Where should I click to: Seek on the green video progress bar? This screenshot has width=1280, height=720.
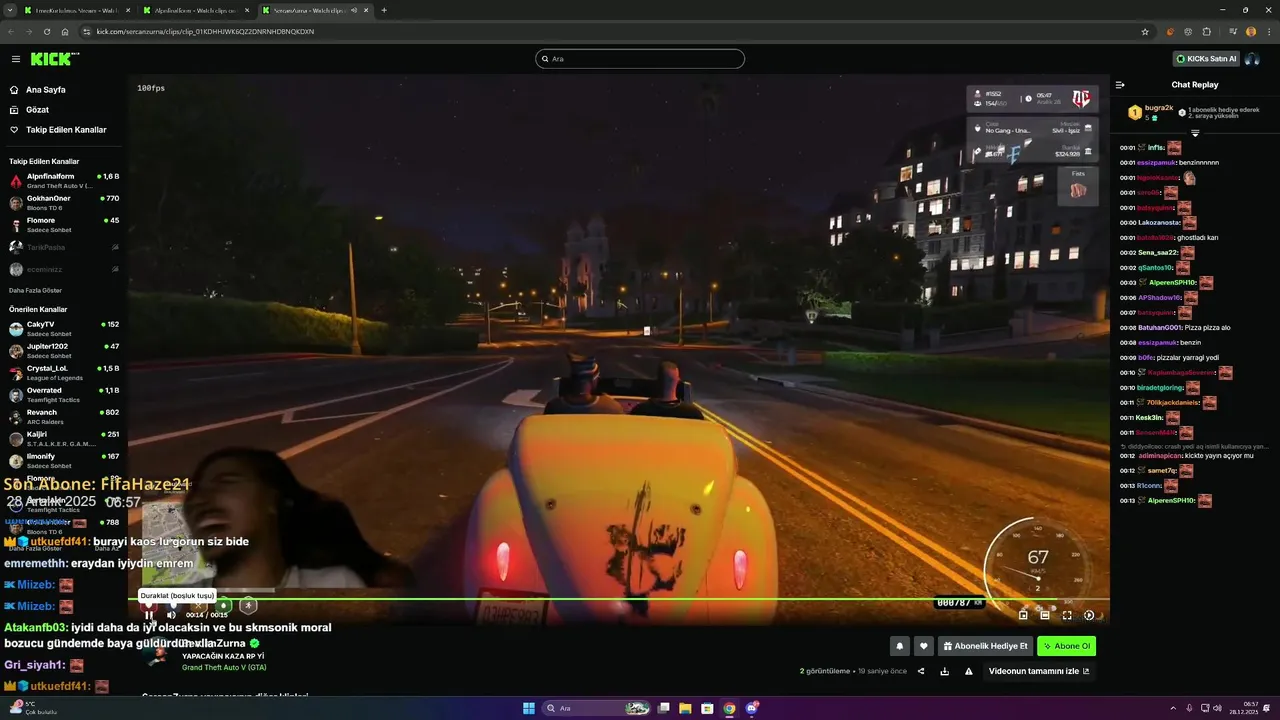[618, 599]
